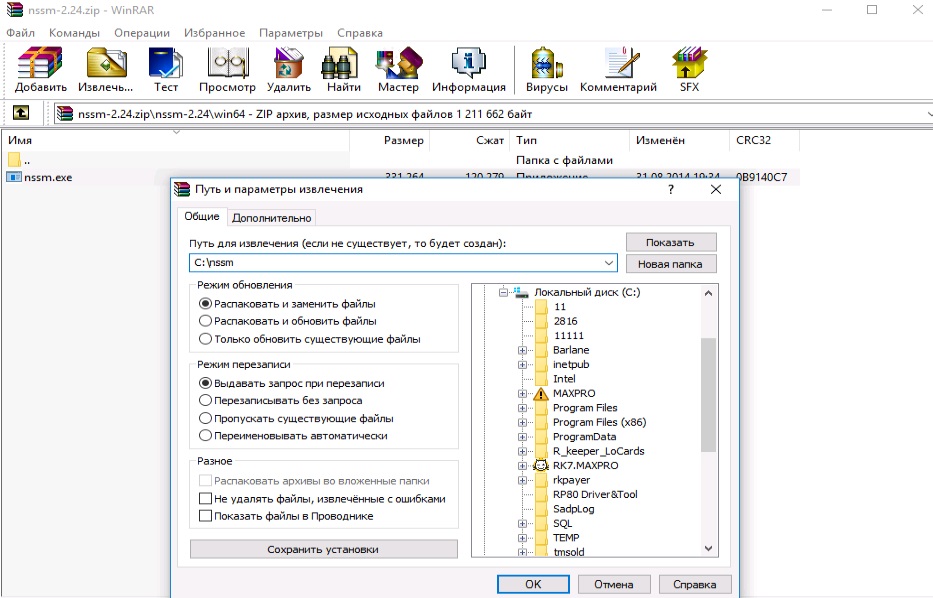
Task: Click the warning icon beside MAXPRO
Action: click(540, 393)
